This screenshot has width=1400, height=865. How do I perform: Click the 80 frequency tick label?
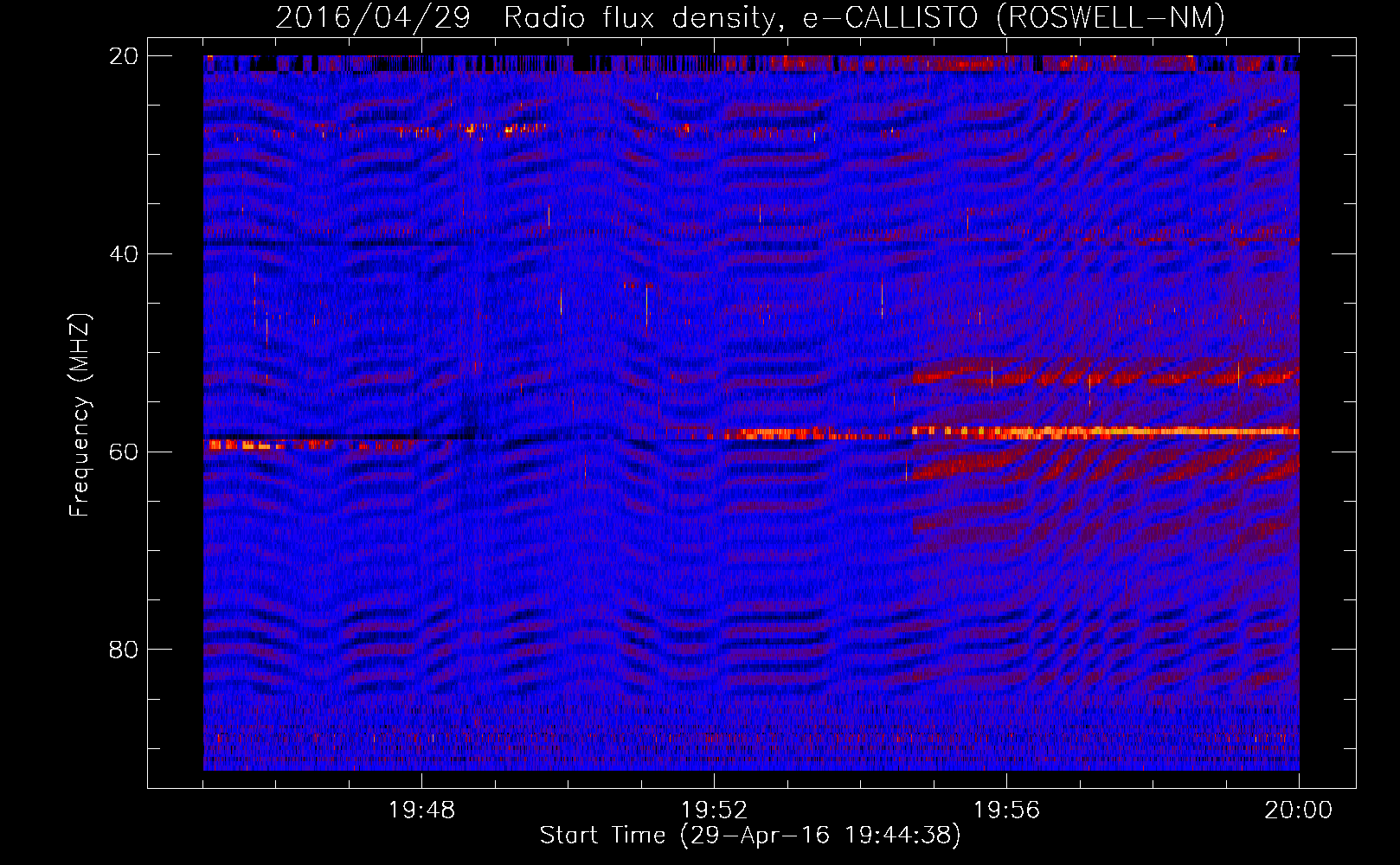[x=123, y=650]
